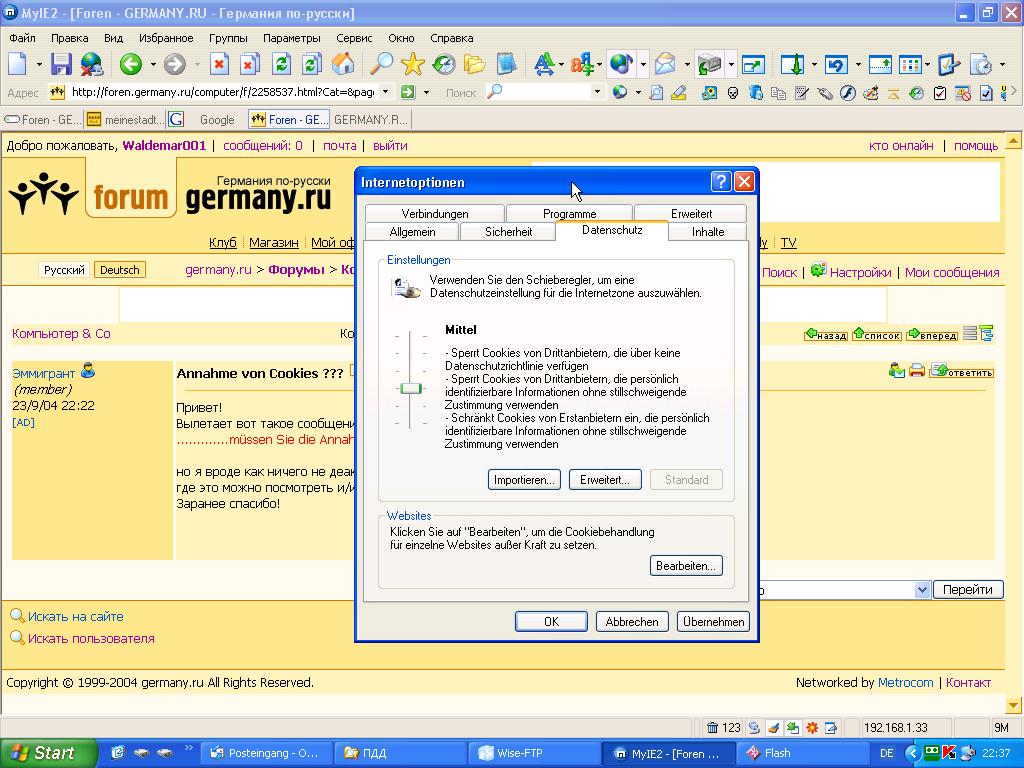
Task: Click the magnifier Search icon in the toolbar
Action: coord(381,64)
